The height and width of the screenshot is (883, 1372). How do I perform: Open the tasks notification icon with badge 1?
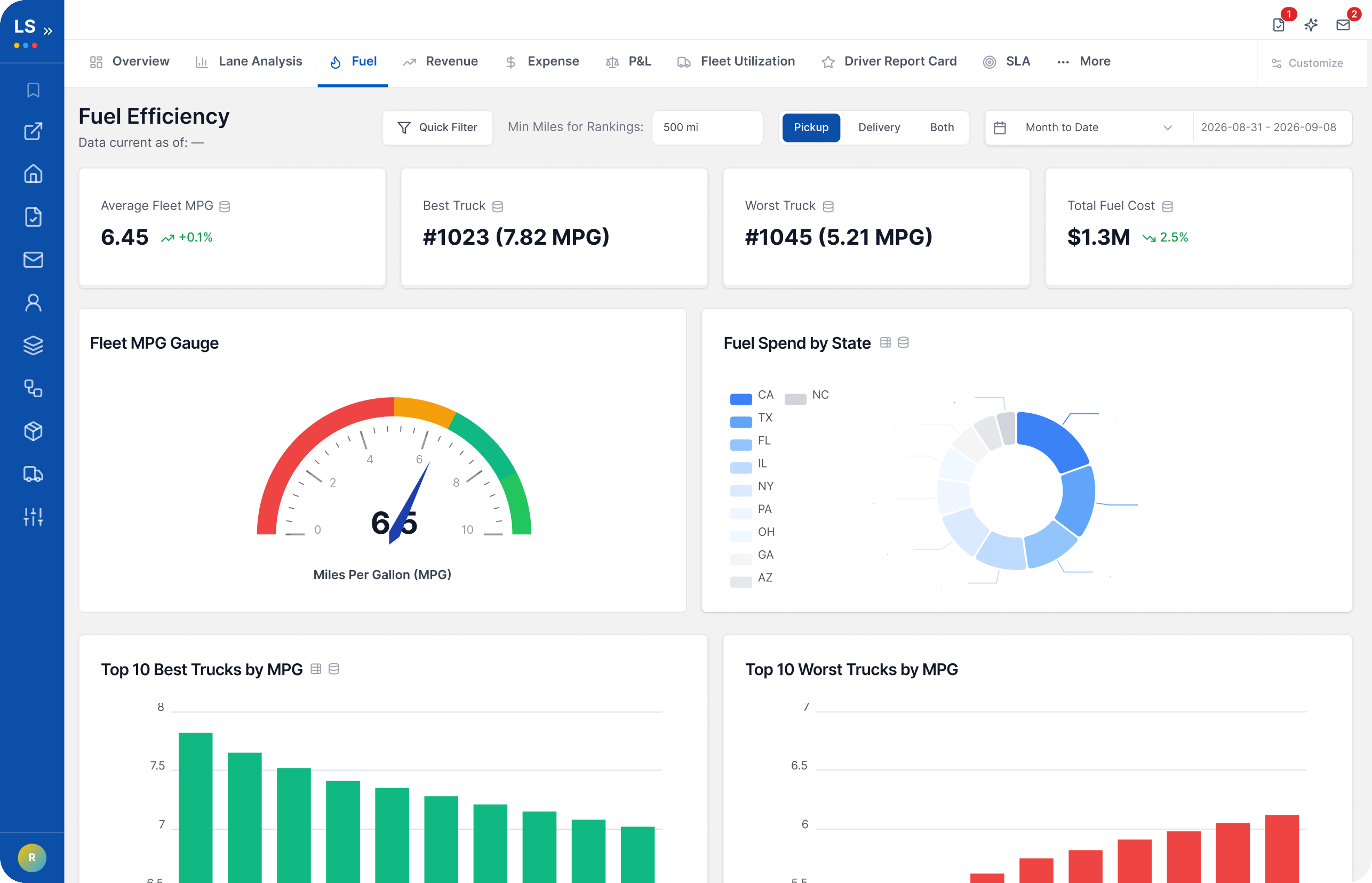click(1279, 25)
